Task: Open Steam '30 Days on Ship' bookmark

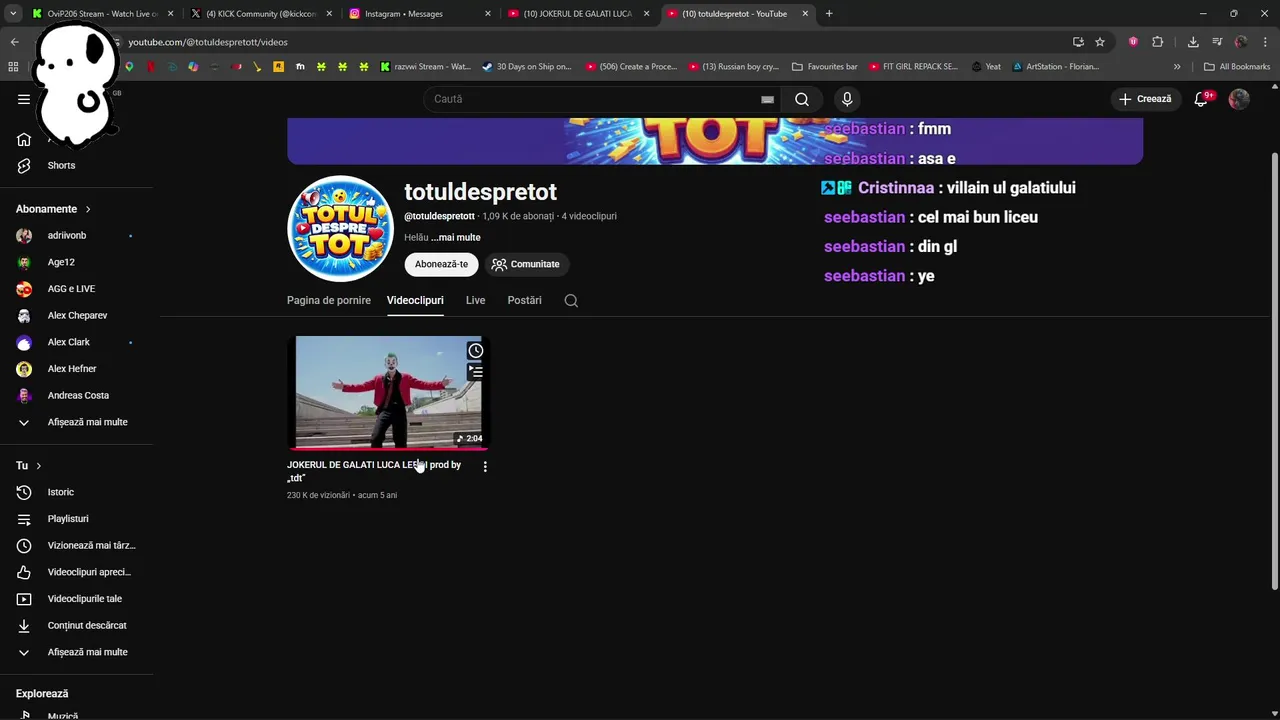Action: pos(527,67)
